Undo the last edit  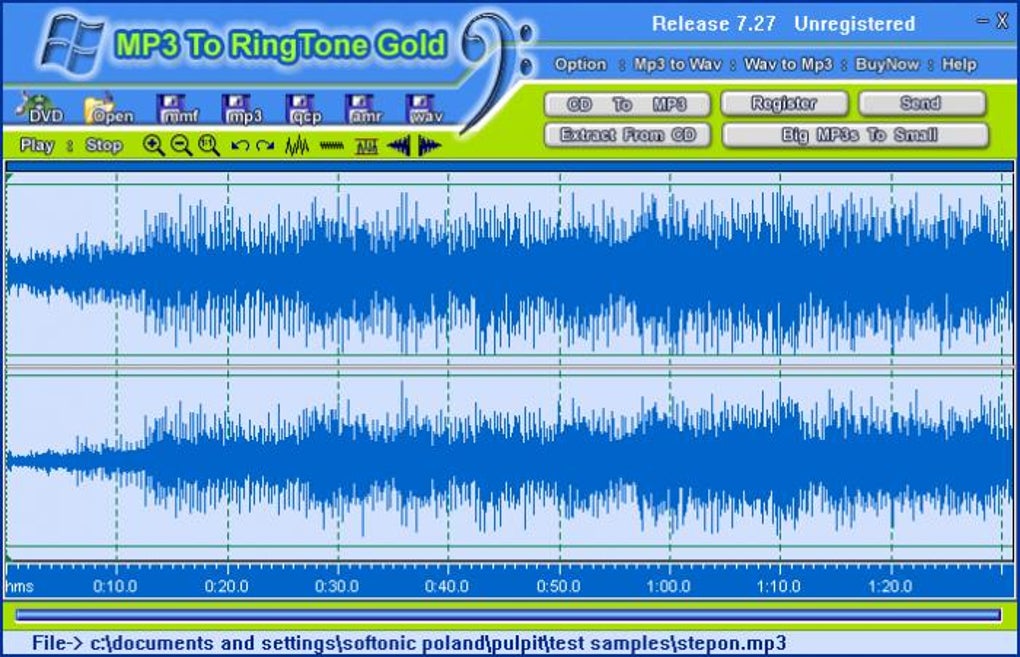click(240, 146)
